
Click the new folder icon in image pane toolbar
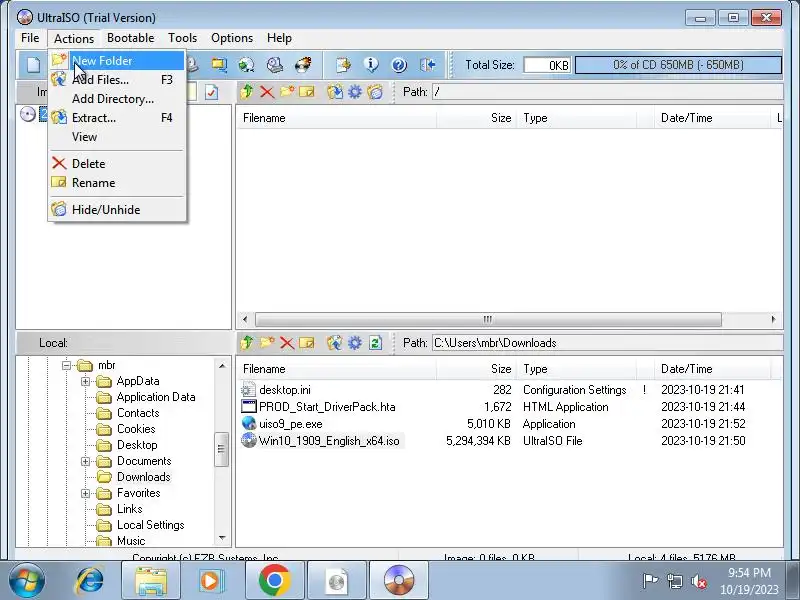pyautogui.click(x=287, y=92)
